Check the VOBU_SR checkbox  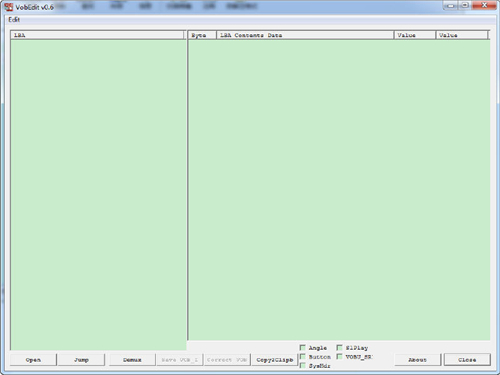point(339,357)
